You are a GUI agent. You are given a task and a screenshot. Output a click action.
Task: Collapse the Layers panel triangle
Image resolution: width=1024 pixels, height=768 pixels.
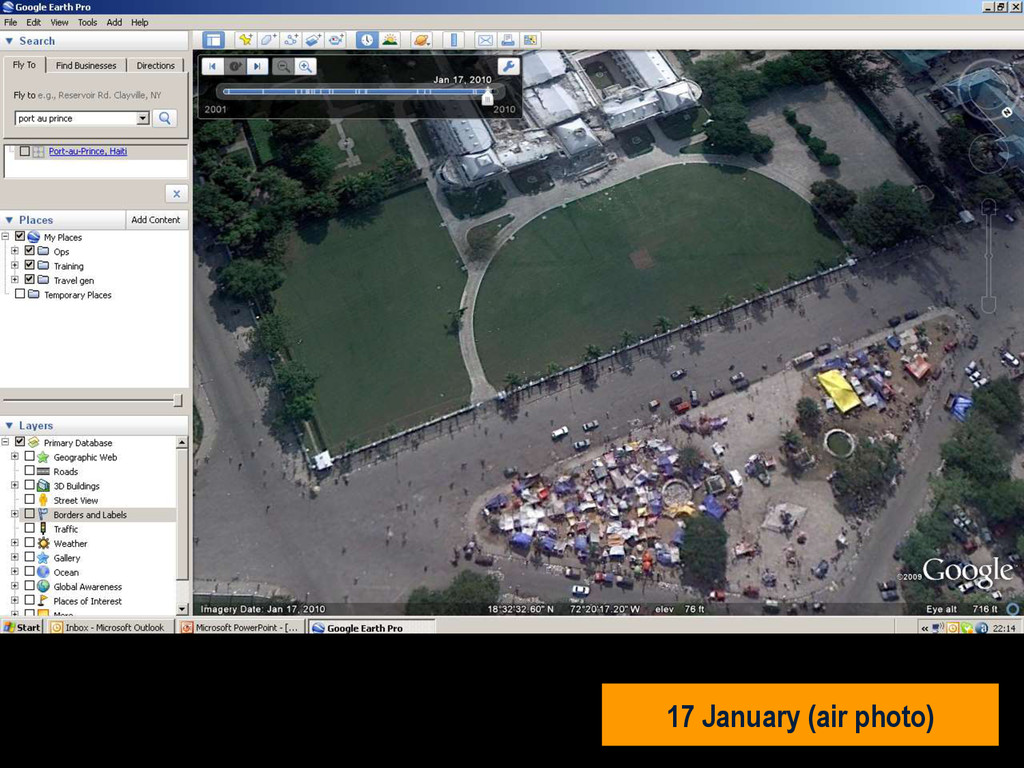tap(9, 426)
